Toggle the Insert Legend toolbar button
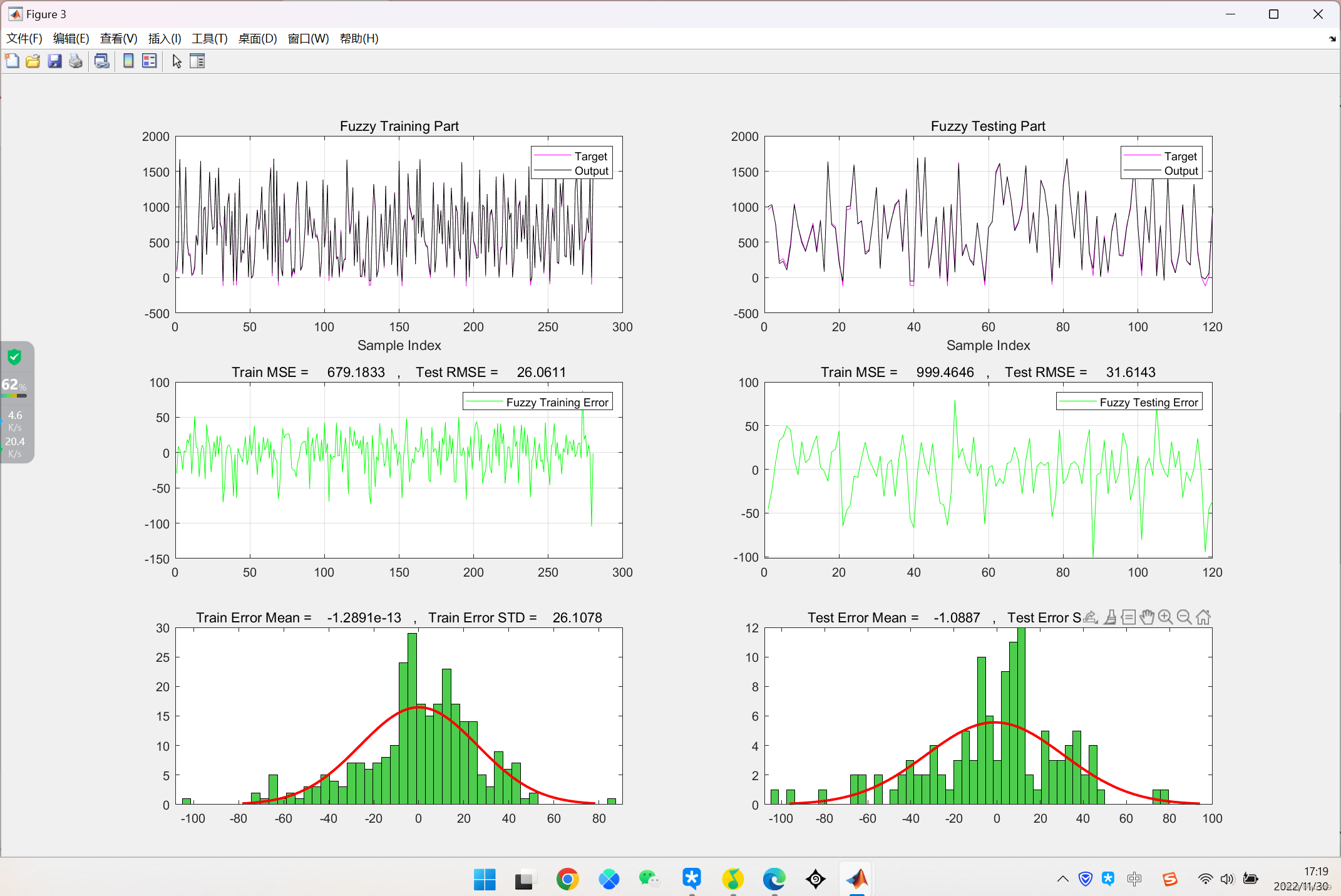 (x=150, y=61)
